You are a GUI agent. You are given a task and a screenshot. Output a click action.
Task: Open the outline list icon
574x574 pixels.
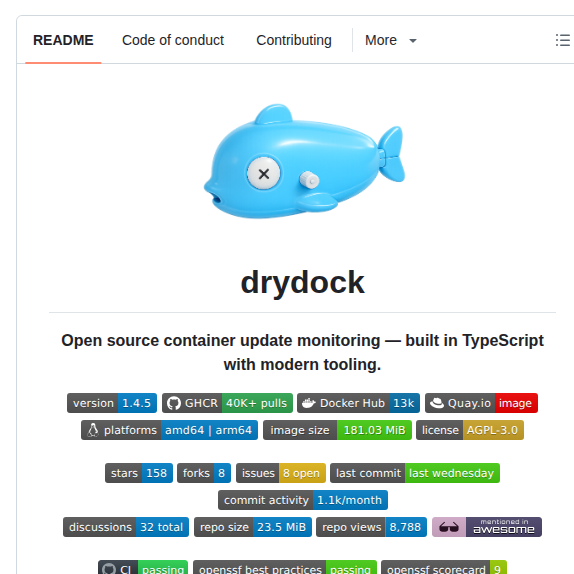pyautogui.click(x=563, y=40)
